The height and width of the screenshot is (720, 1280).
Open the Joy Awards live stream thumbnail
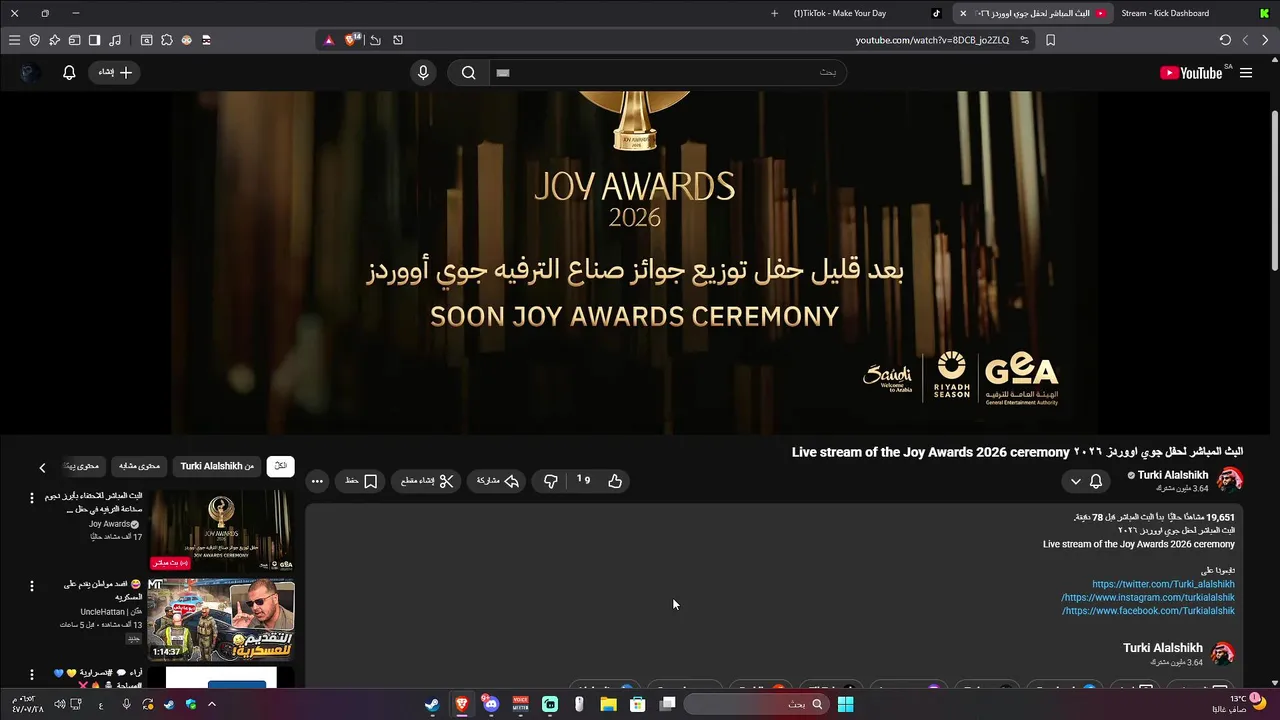coord(221,531)
